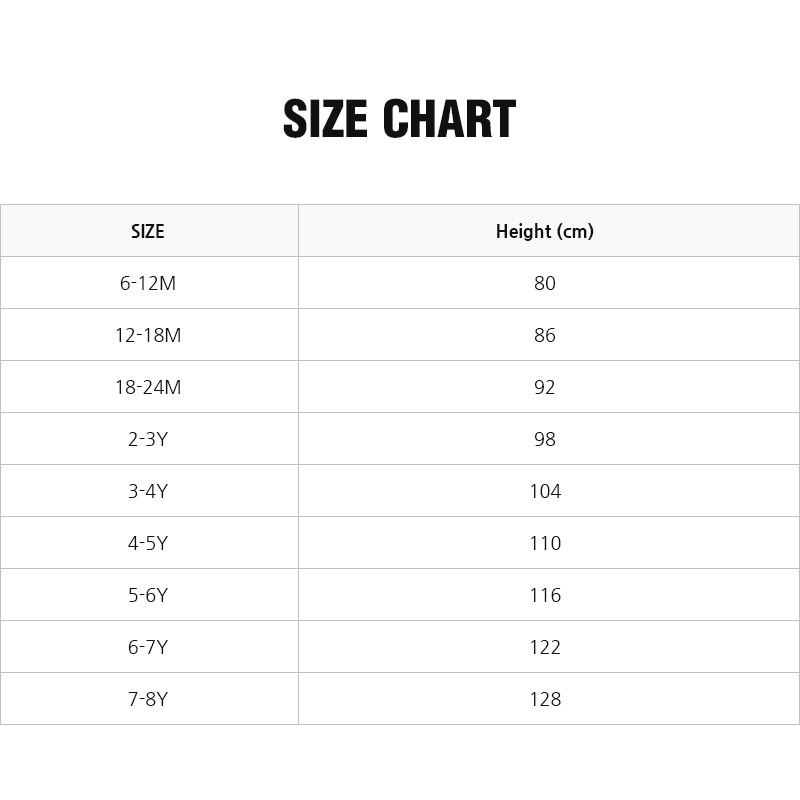Select the height value 86
The width and height of the screenshot is (800, 800).
[x=545, y=335]
